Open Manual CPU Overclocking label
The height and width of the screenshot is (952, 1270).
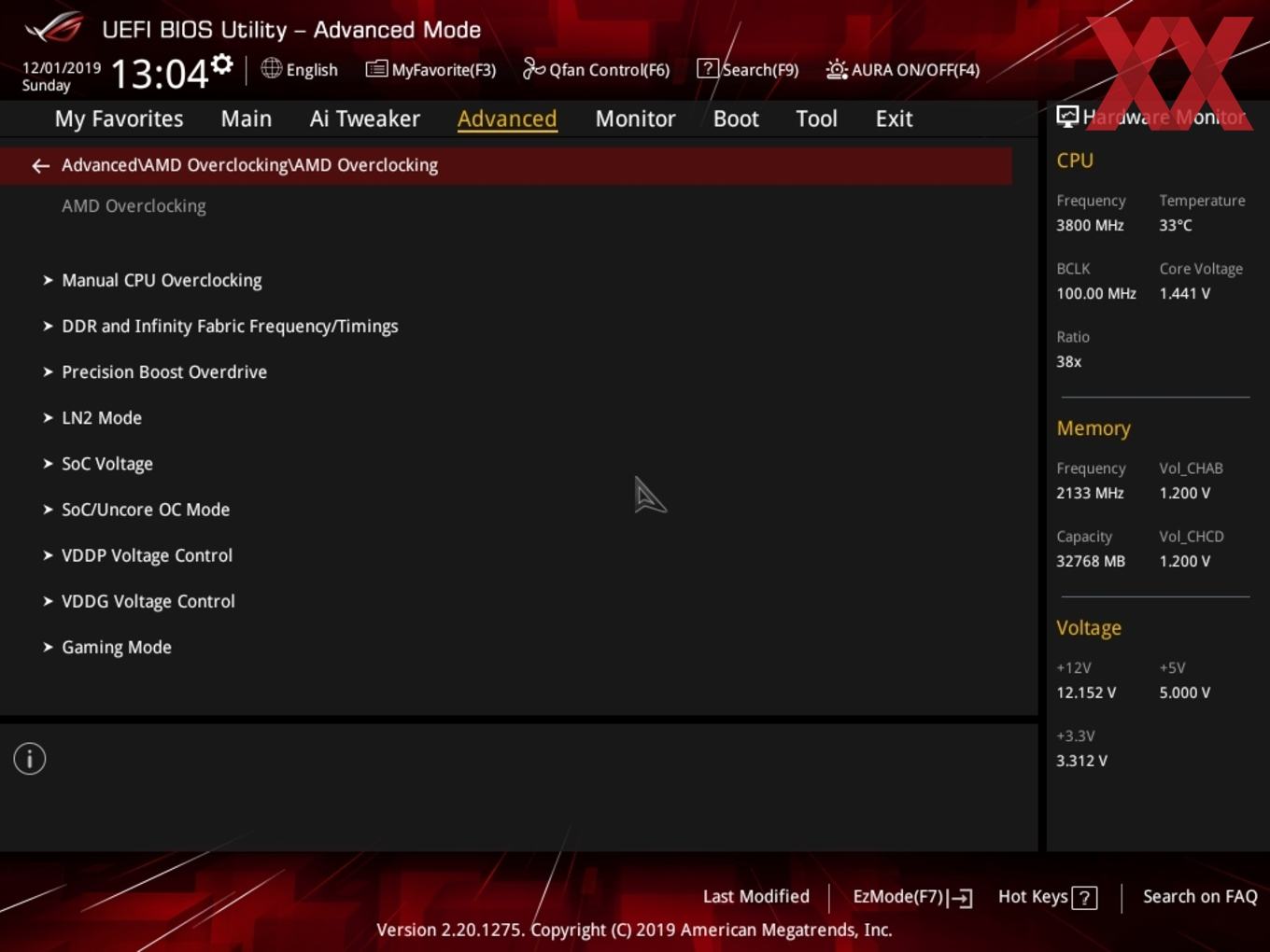pyautogui.click(x=162, y=280)
